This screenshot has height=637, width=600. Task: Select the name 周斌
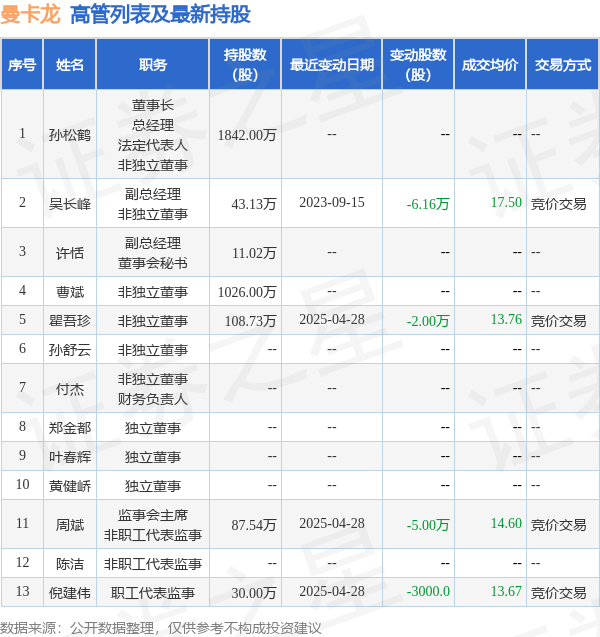pyautogui.click(x=69, y=525)
